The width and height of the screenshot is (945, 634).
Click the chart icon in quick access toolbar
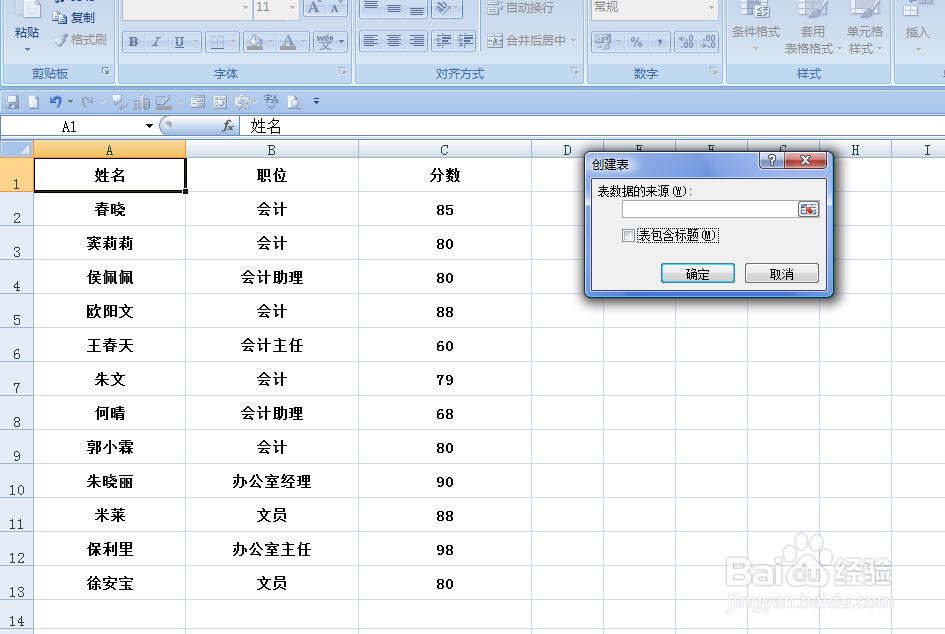142,102
